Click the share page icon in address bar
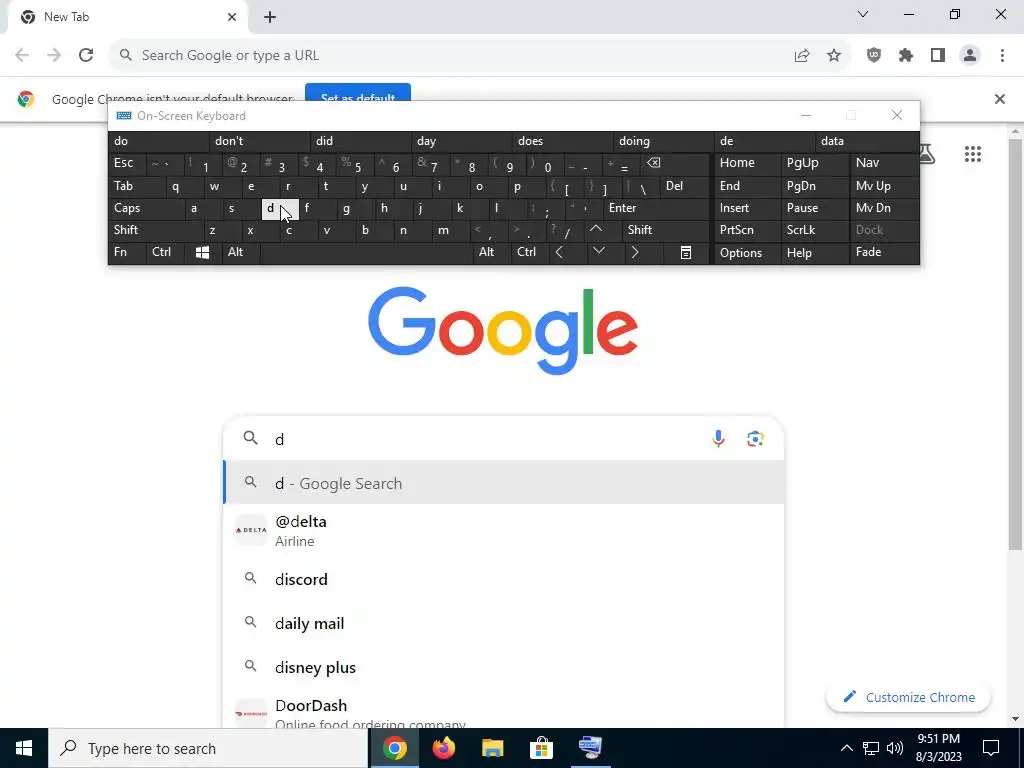Viewport: 1024px width, 768px height. [x=802, y=56]
